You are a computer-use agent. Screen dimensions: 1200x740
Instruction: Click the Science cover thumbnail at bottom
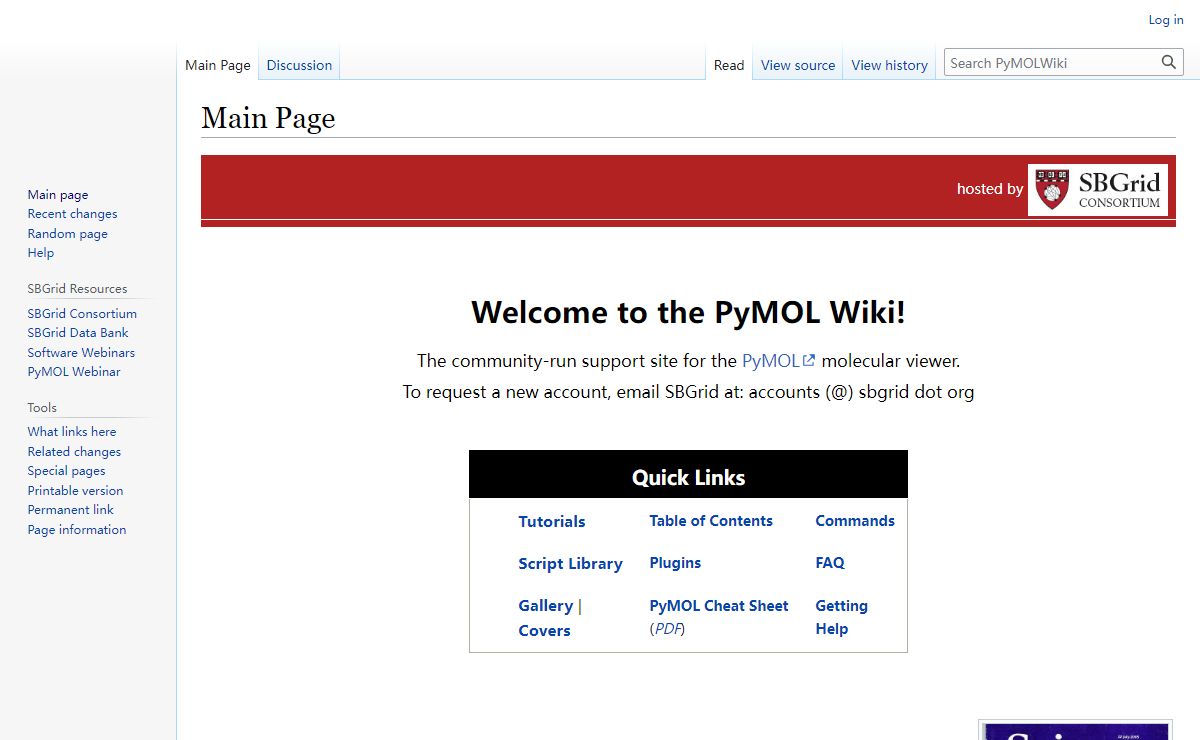[1075, 731]
